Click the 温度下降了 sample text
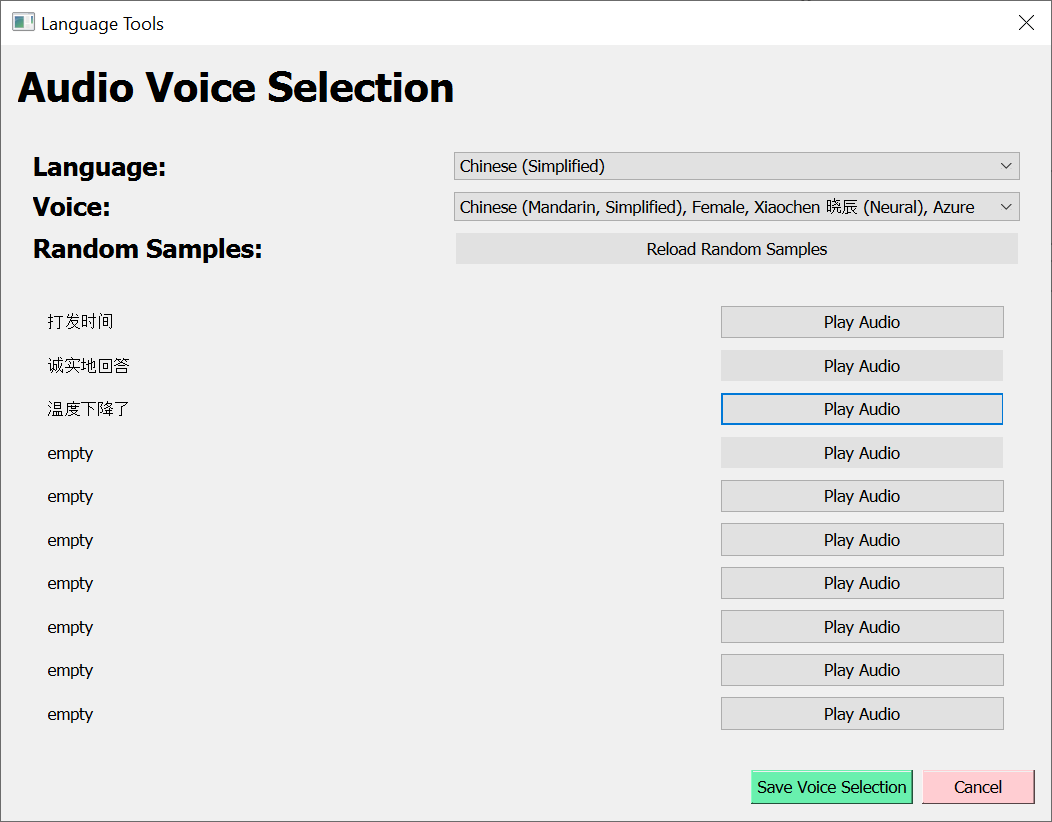The image size is (1052, 822). pyautogui.click(x=88, y=409)
